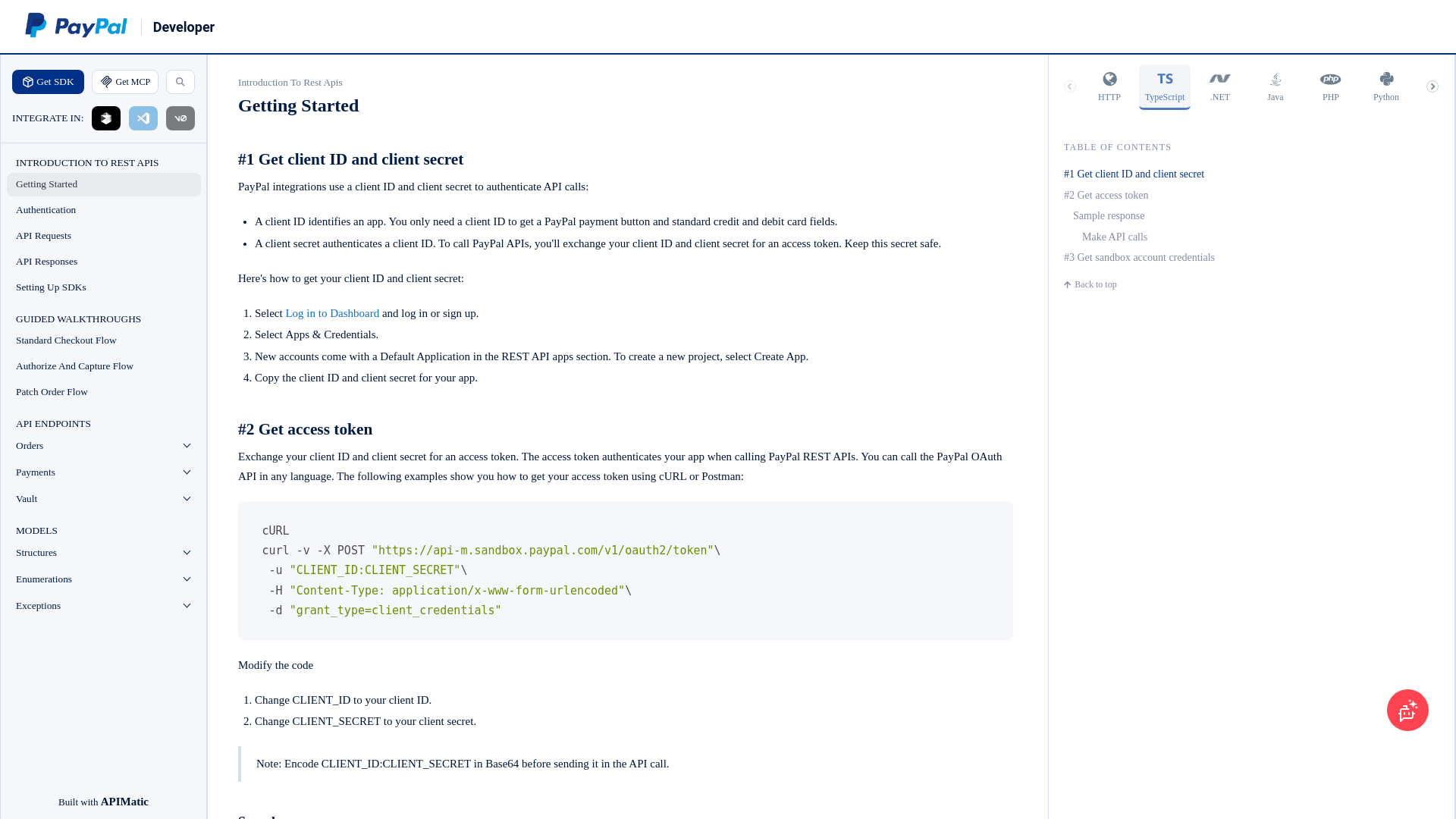Click Back to top link
Viewport: 1456px width, 819px height.
1090,284
